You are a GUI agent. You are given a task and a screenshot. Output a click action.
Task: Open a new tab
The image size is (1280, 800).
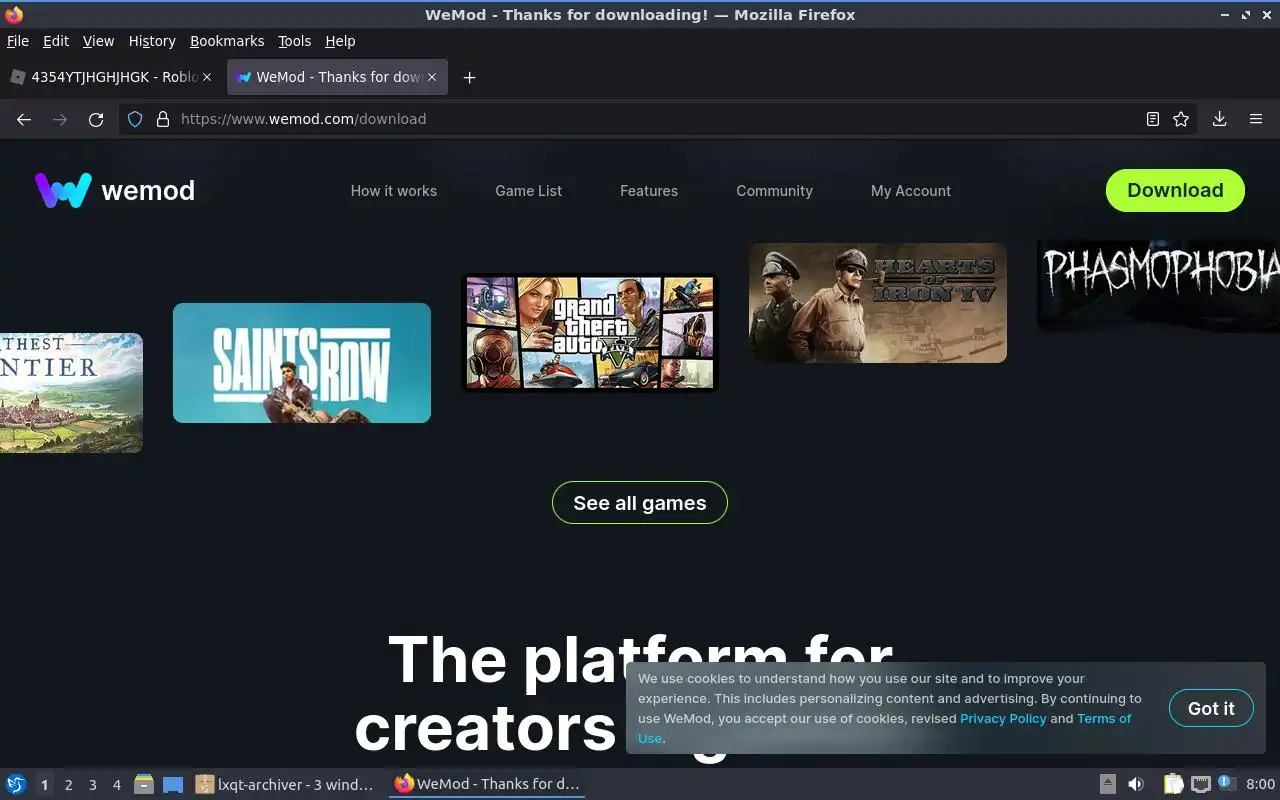469,77
